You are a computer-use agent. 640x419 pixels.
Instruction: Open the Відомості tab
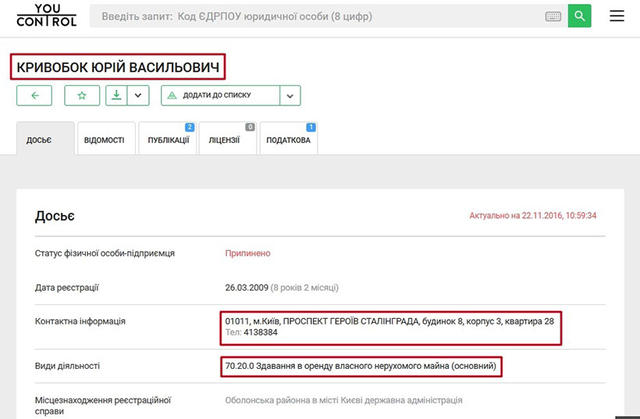click(x=105, y=141)
